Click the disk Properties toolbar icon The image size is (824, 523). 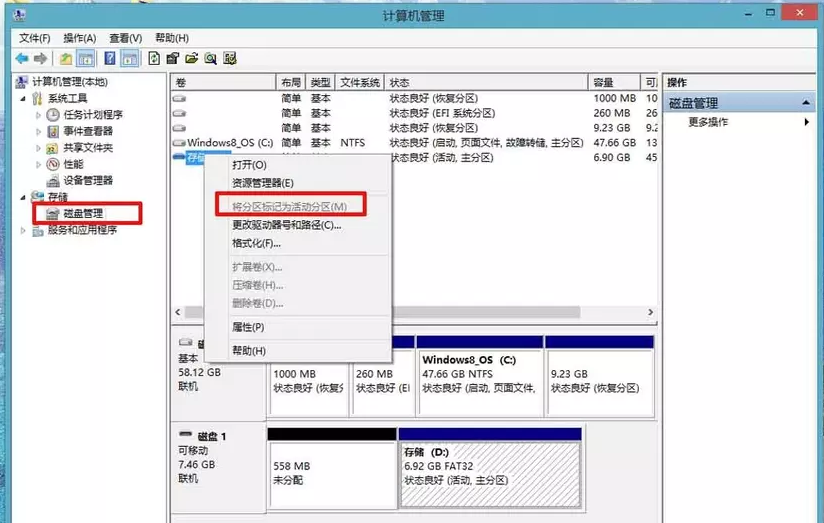point(172,58)
